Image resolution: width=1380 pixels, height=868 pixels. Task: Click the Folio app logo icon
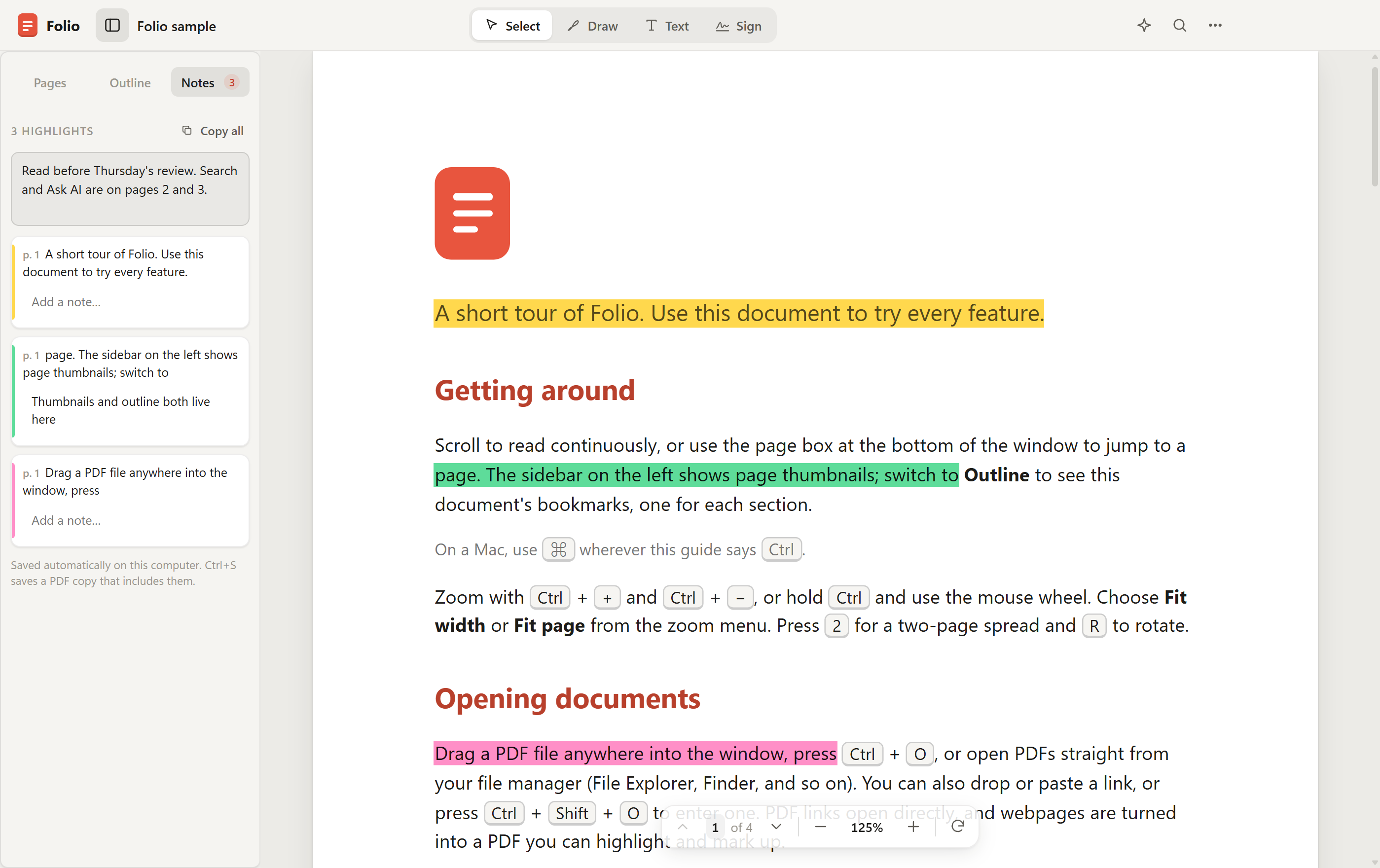27,26
